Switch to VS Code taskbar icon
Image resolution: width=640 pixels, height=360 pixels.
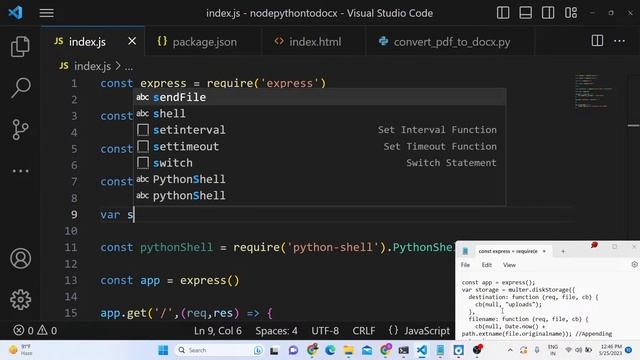pos(422,350)
